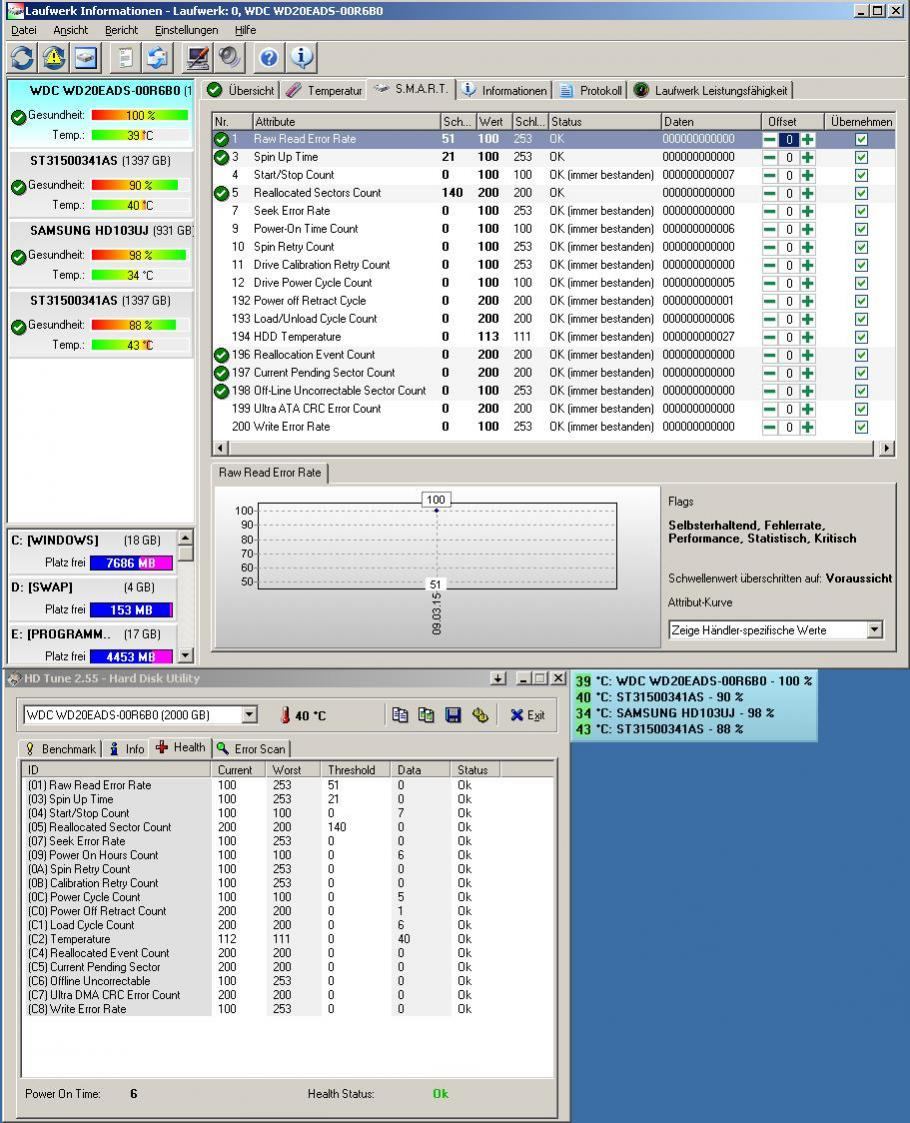The height and width of the screenshot is (1123, 910).
Task: Click the partition list scroll up arrow
Action: [x=185, y=537]
